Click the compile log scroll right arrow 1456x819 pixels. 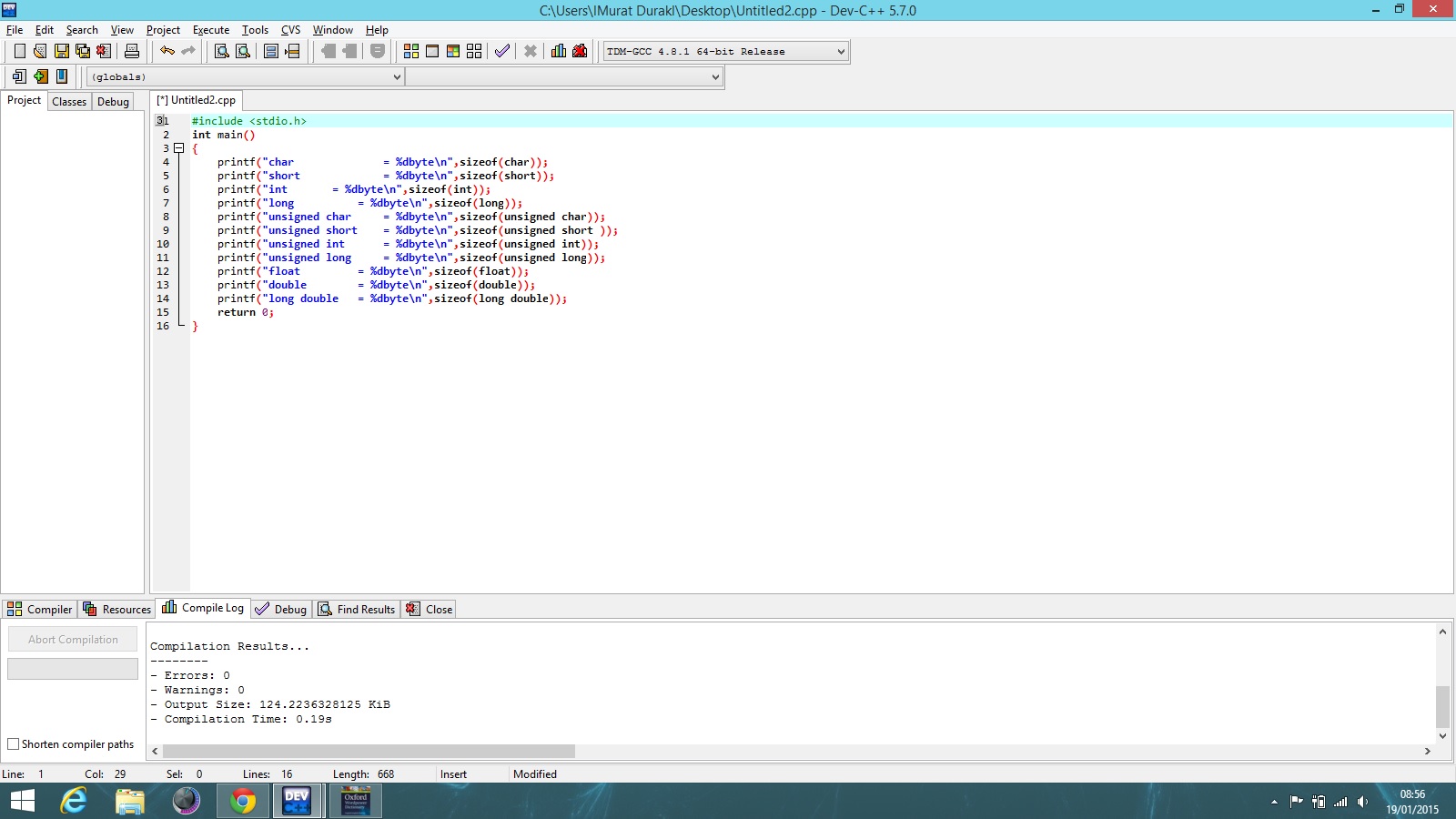click(x=1427, y=752)
